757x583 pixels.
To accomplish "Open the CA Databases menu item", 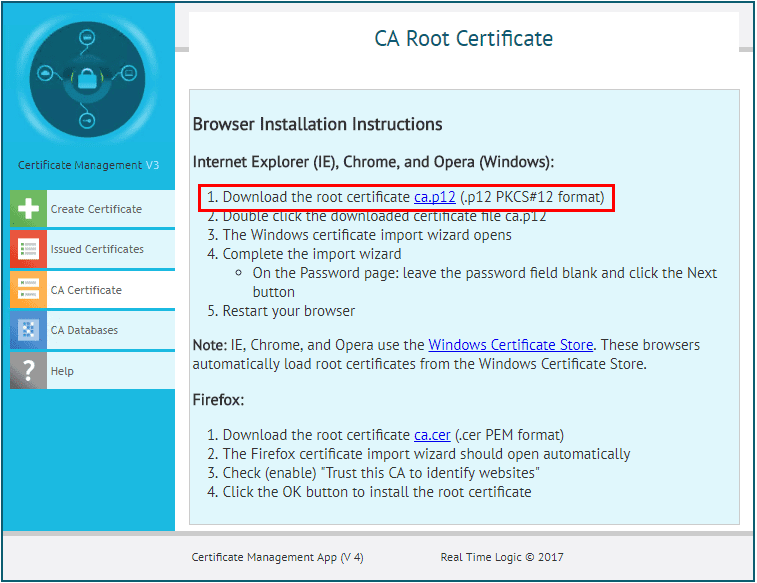I will 93,330.
